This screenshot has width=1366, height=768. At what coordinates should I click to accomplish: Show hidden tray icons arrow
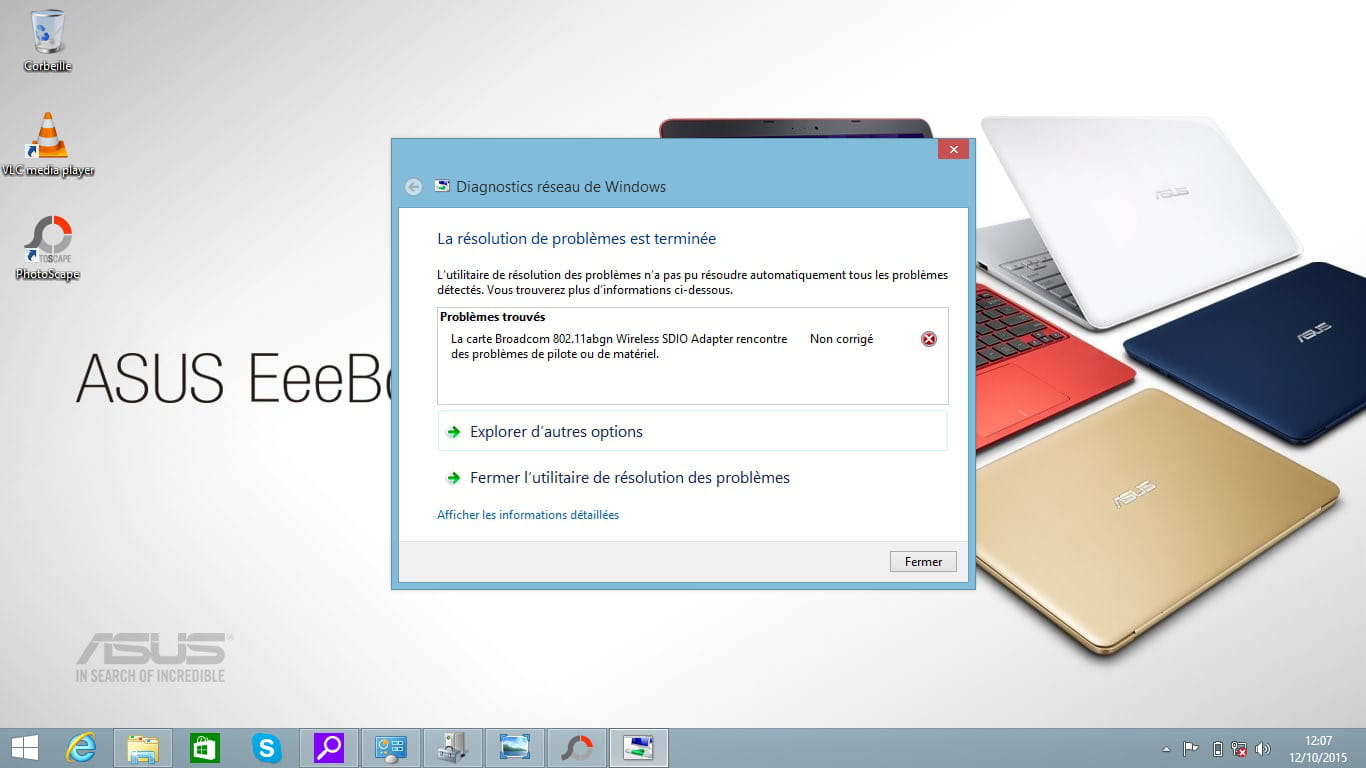point(1166,749)
